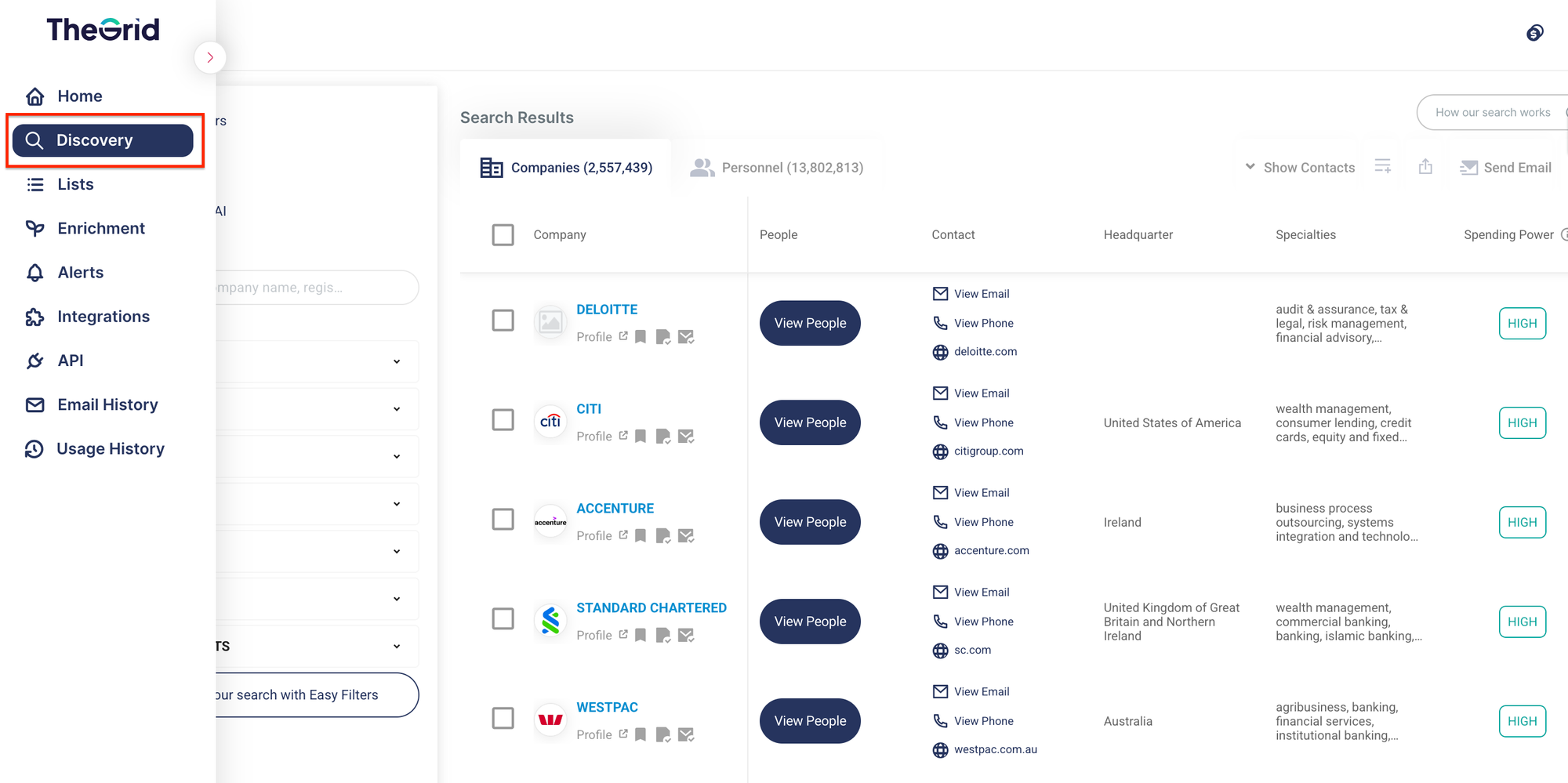Open API section in sidebar

point(54,361)
